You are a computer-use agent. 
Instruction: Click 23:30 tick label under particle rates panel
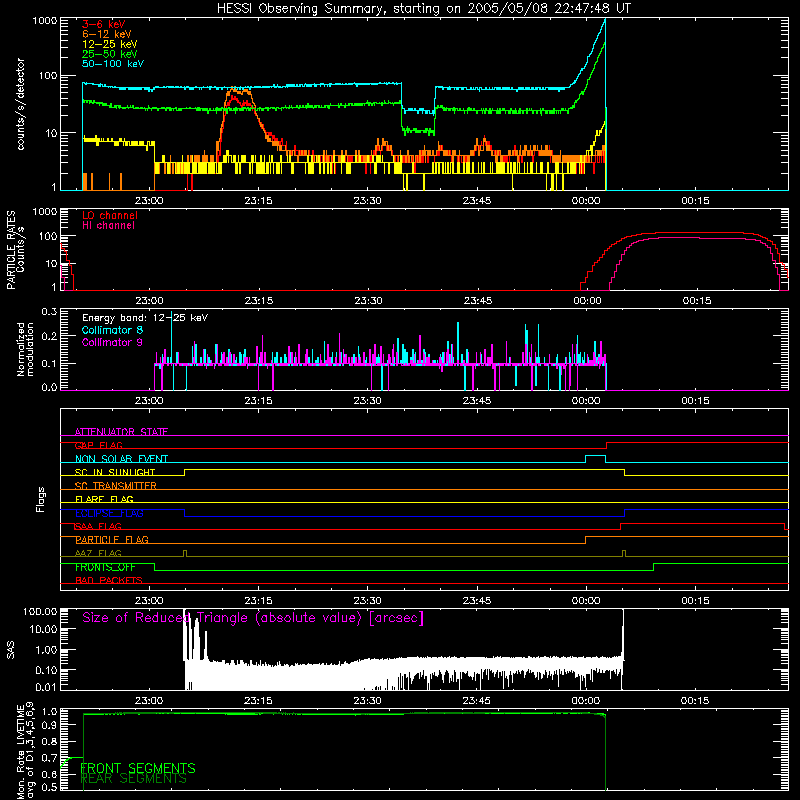coord(368,301)
